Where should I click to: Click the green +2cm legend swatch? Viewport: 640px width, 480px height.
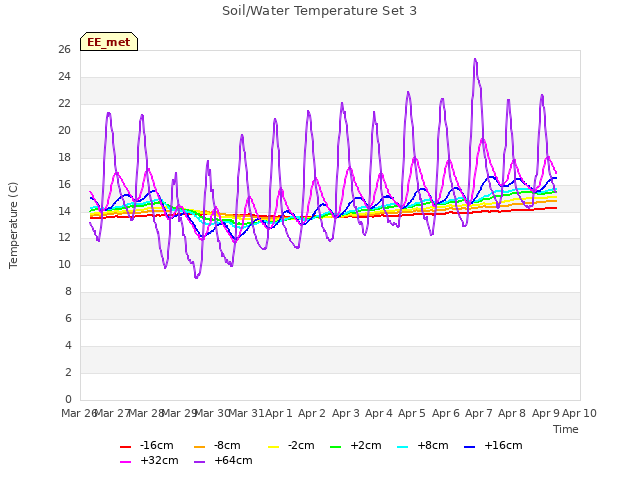click(x=336, y=447)
